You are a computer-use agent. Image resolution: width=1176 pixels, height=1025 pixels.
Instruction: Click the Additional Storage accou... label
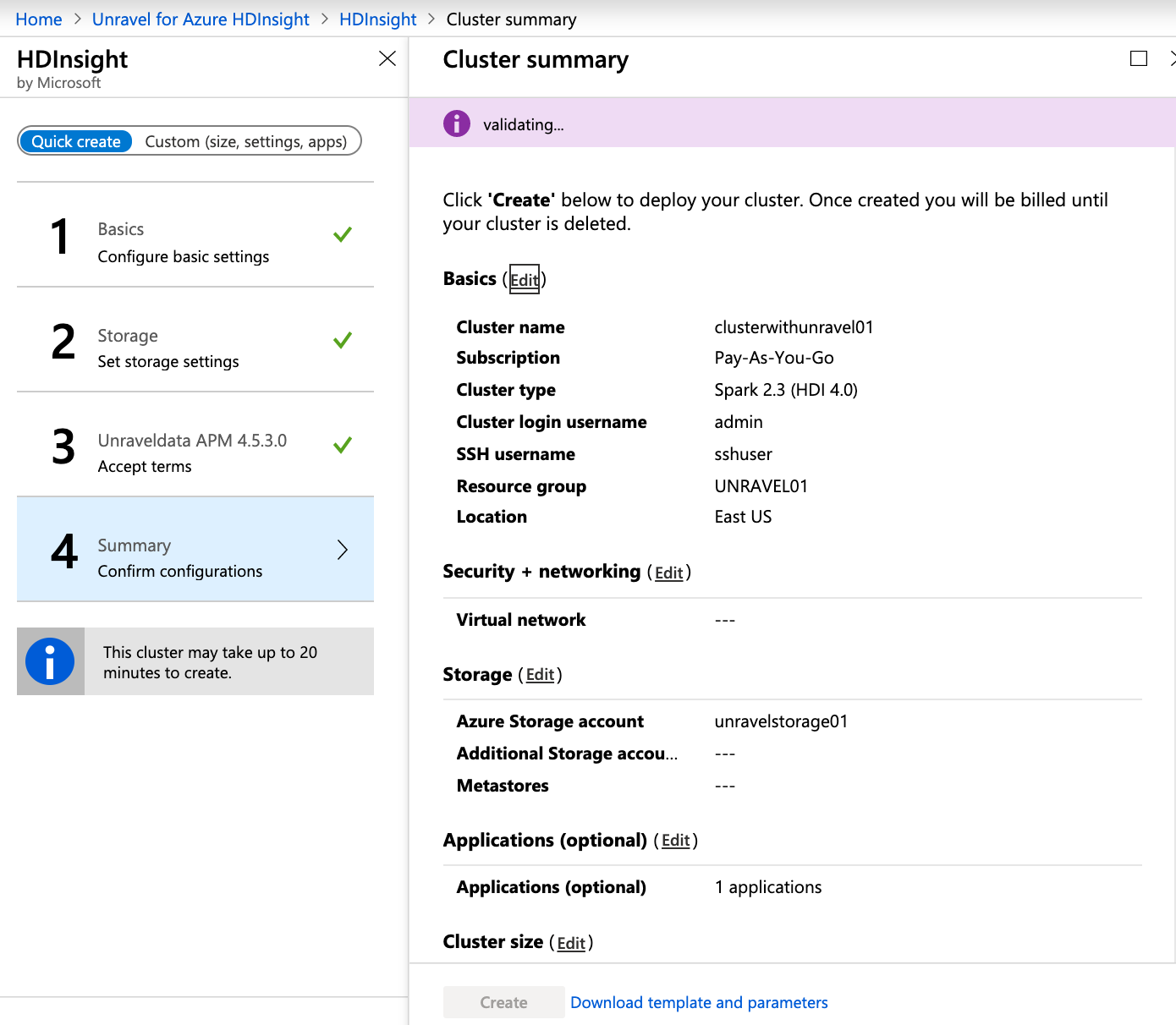coord(567,754)
